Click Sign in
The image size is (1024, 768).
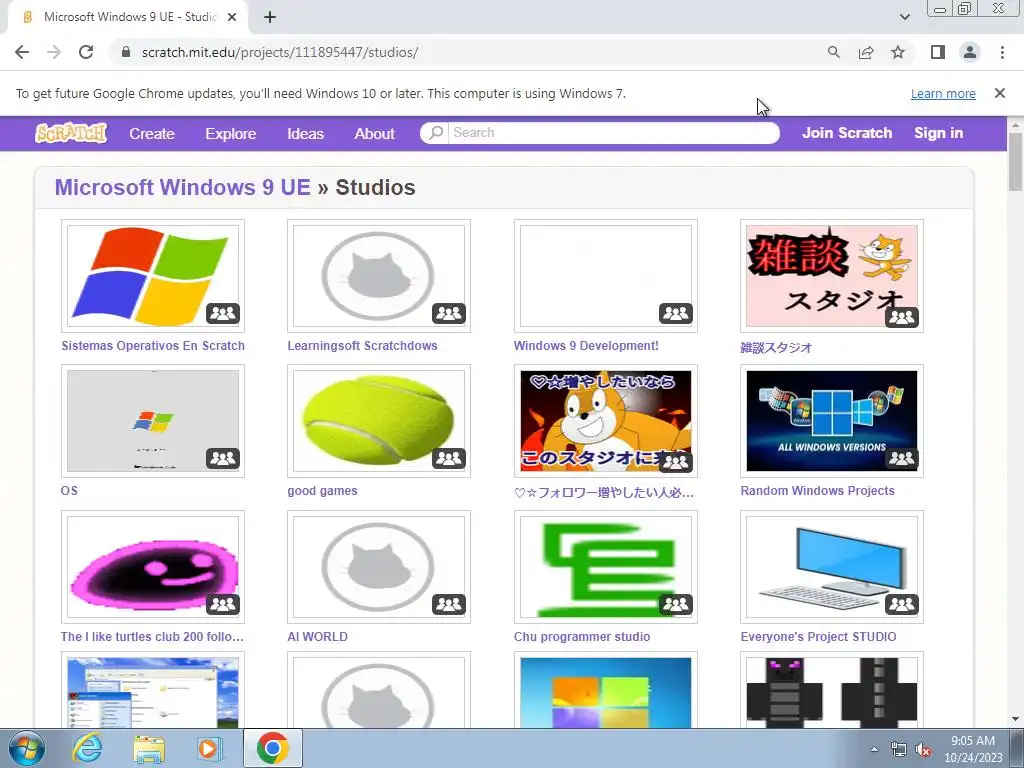pos(938,133)
